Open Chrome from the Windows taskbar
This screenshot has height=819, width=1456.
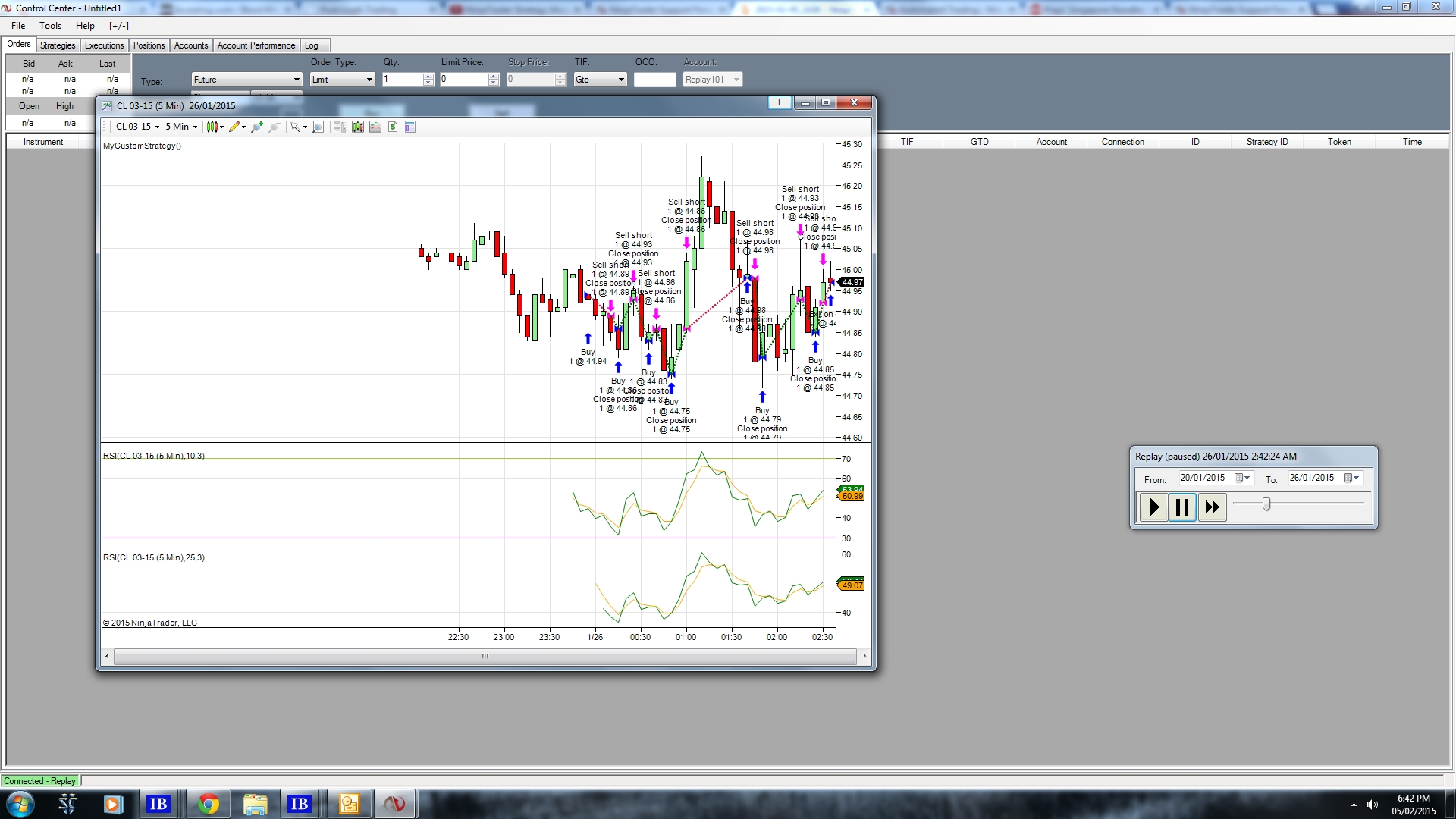click(208, 804)
